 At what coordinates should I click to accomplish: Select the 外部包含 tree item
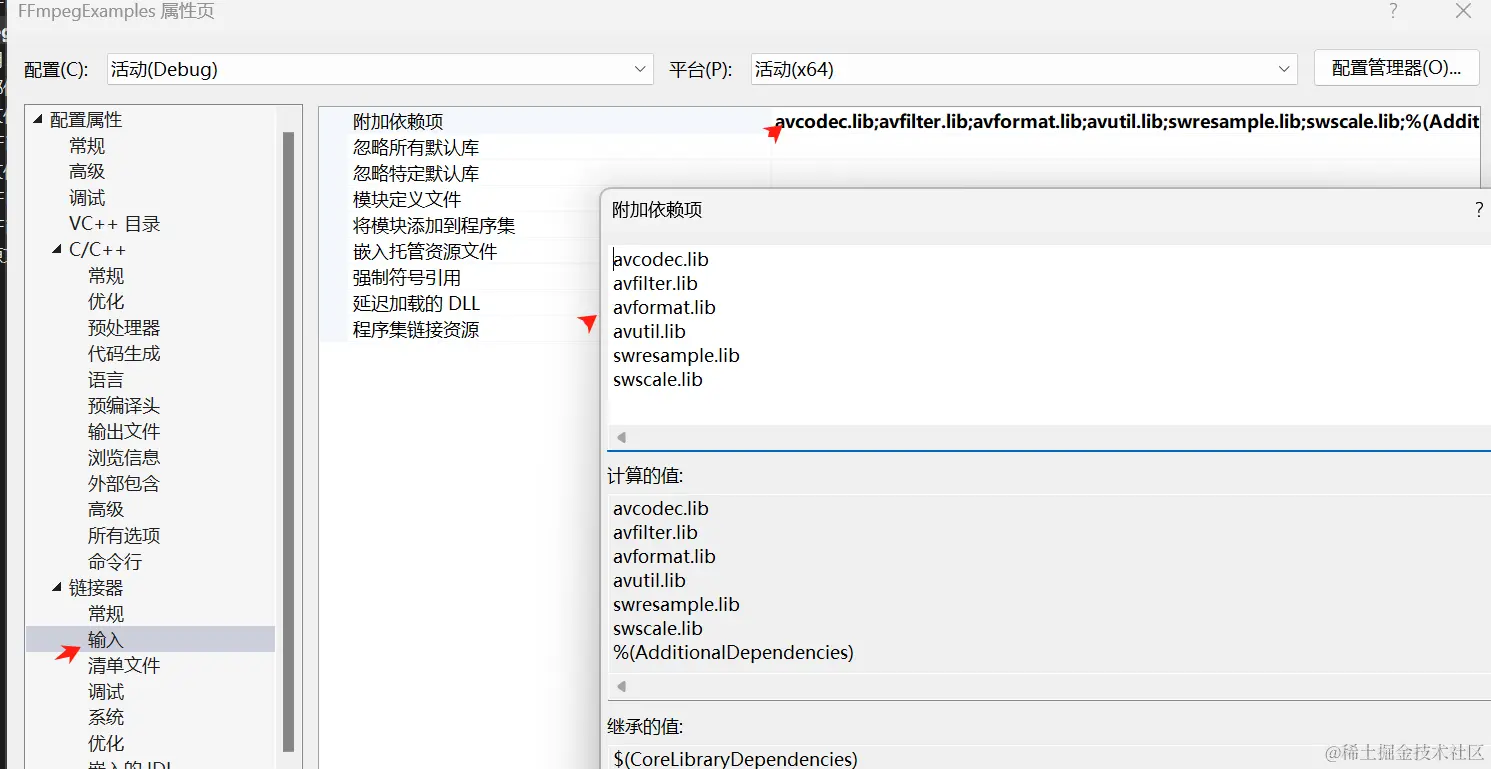click(124, 484)
